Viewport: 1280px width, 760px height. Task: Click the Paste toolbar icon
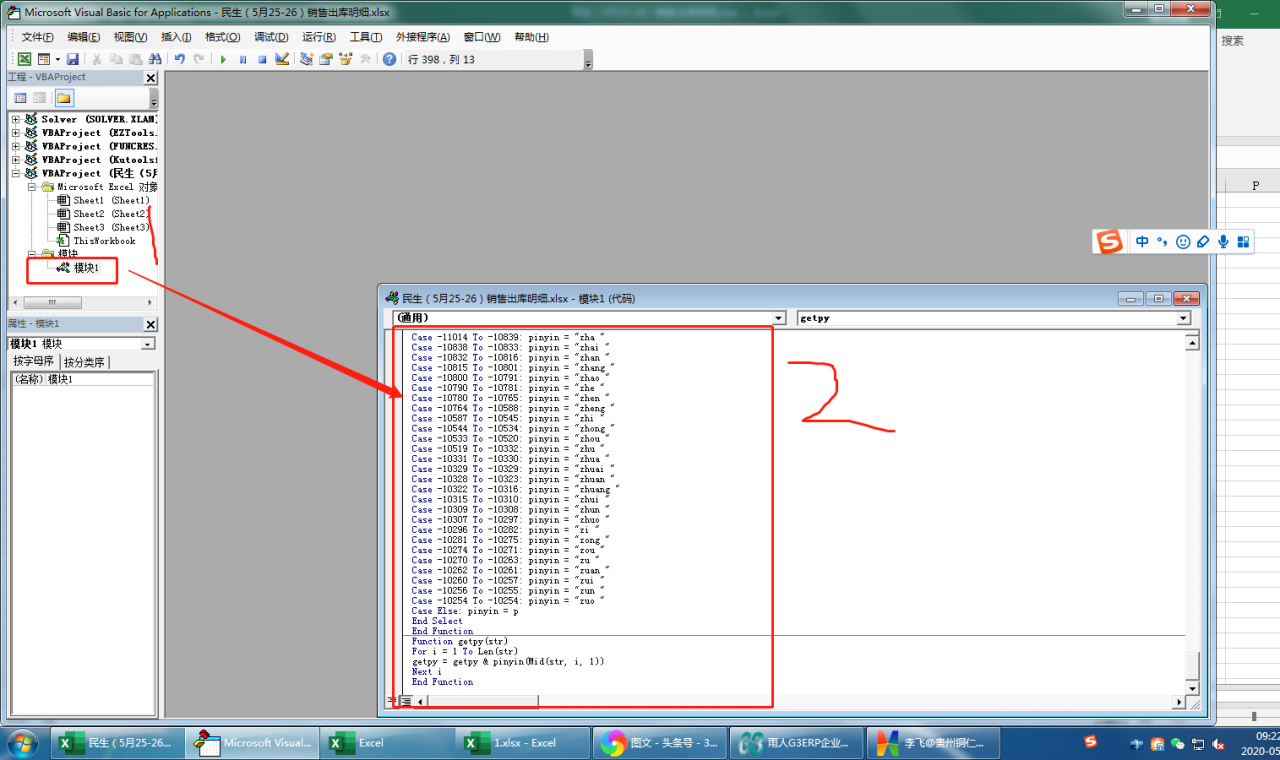click(x=134, y=59)
